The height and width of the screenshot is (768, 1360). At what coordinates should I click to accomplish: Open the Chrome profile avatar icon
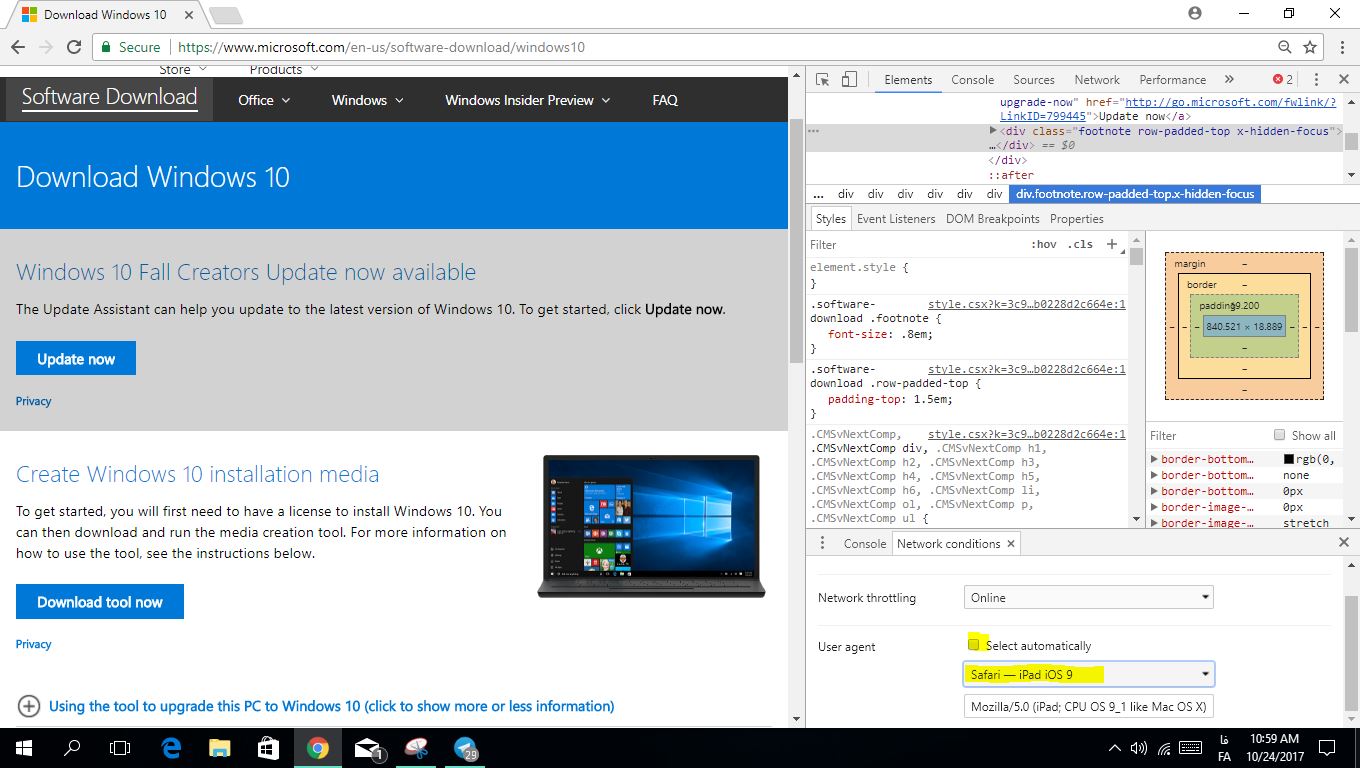click(x=1195, y=13)
